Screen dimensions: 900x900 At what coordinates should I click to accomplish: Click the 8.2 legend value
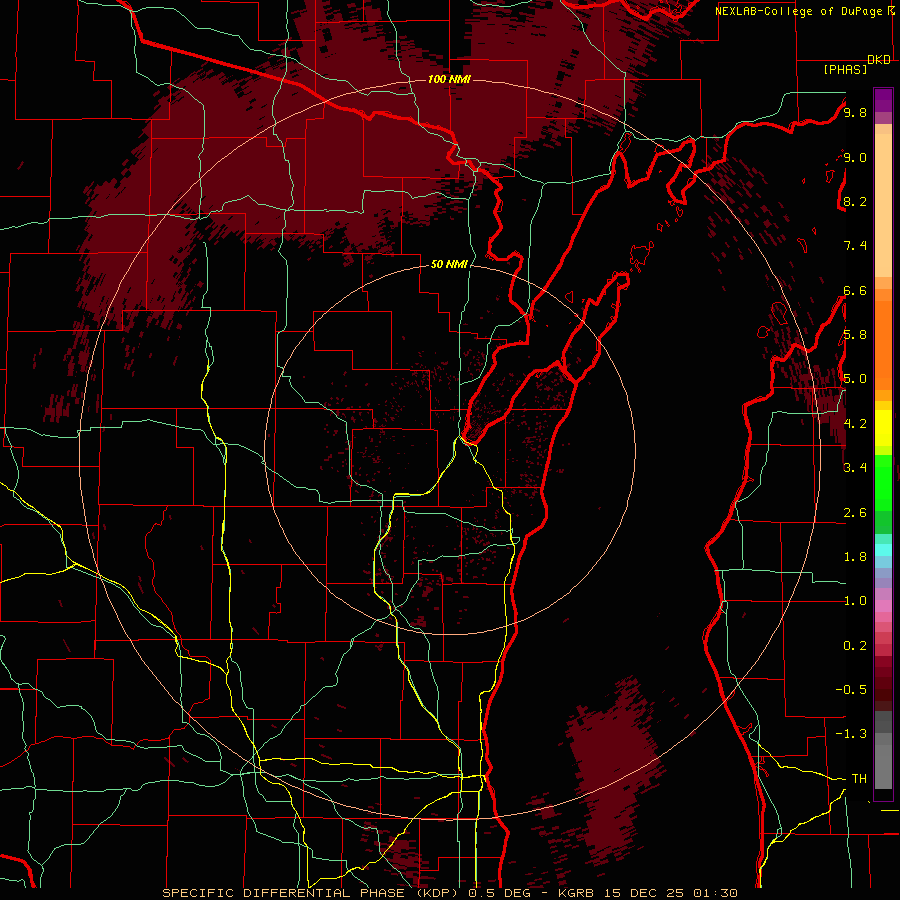[855, 201]
